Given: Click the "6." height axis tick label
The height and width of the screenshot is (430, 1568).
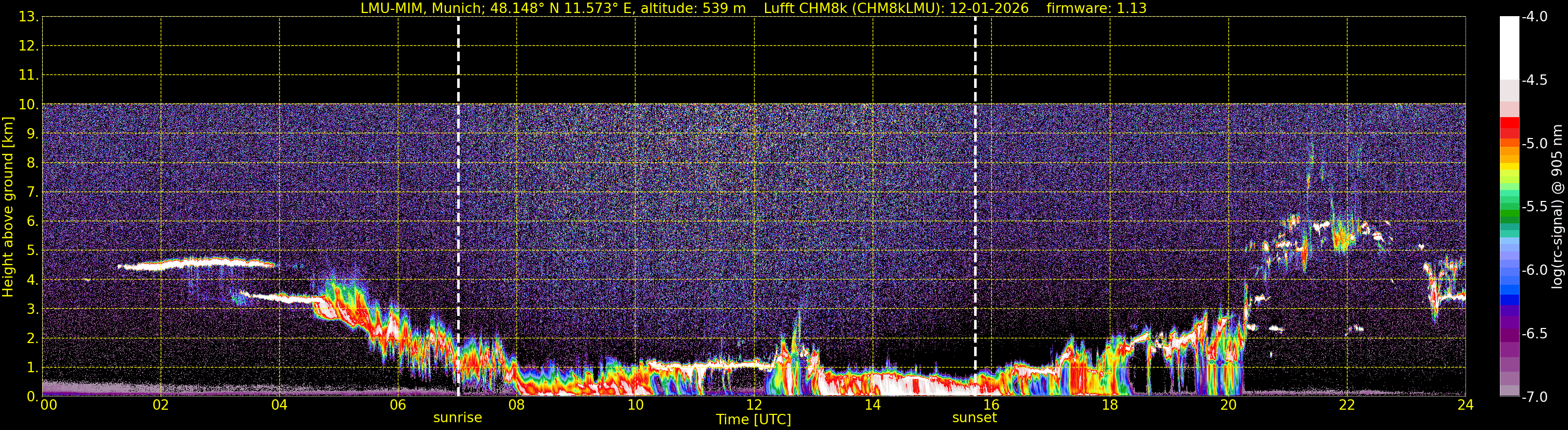Looking at the screenshot, I should click(32, 222).
